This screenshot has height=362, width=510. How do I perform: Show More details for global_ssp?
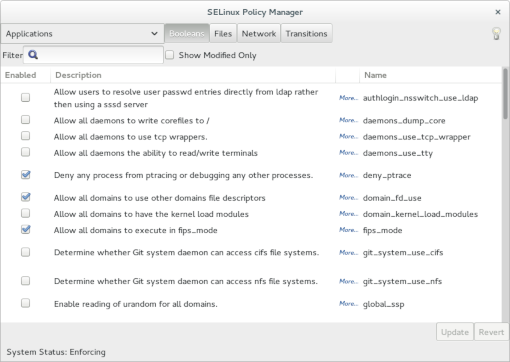[x=348, y=304]
